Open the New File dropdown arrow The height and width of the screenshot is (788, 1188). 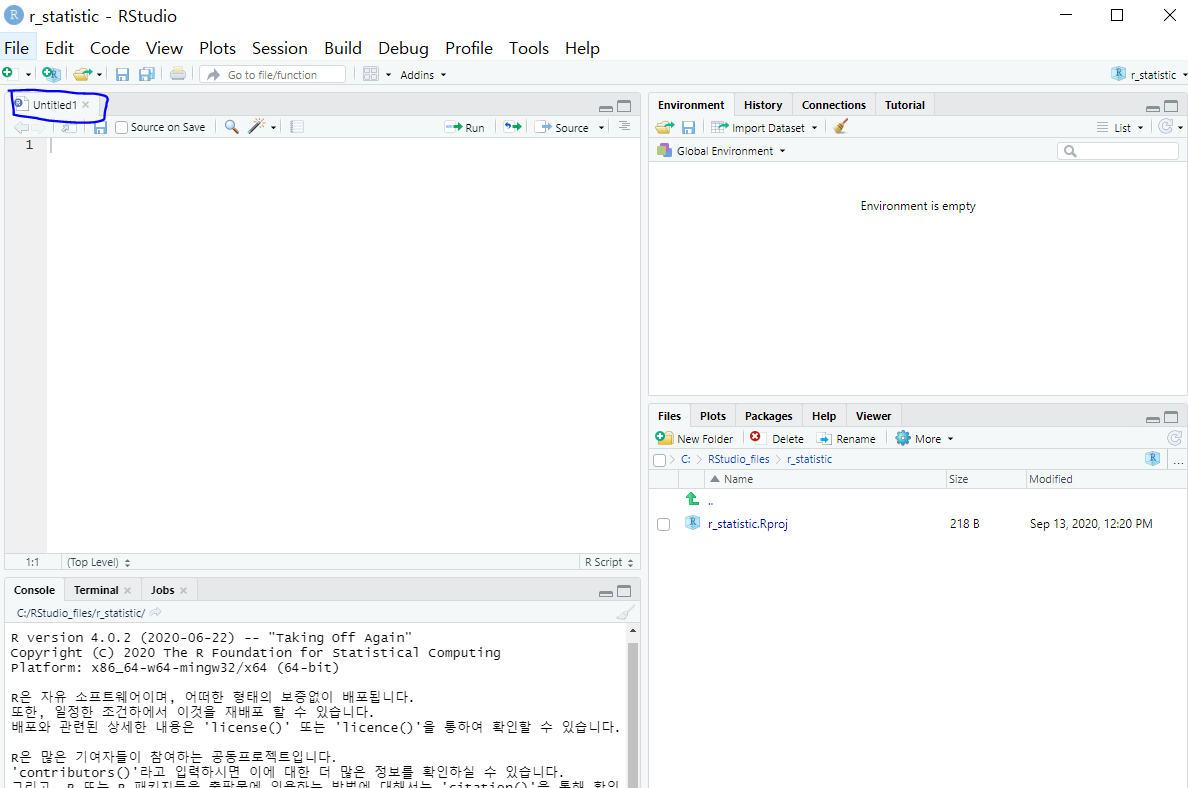[28, 74]
